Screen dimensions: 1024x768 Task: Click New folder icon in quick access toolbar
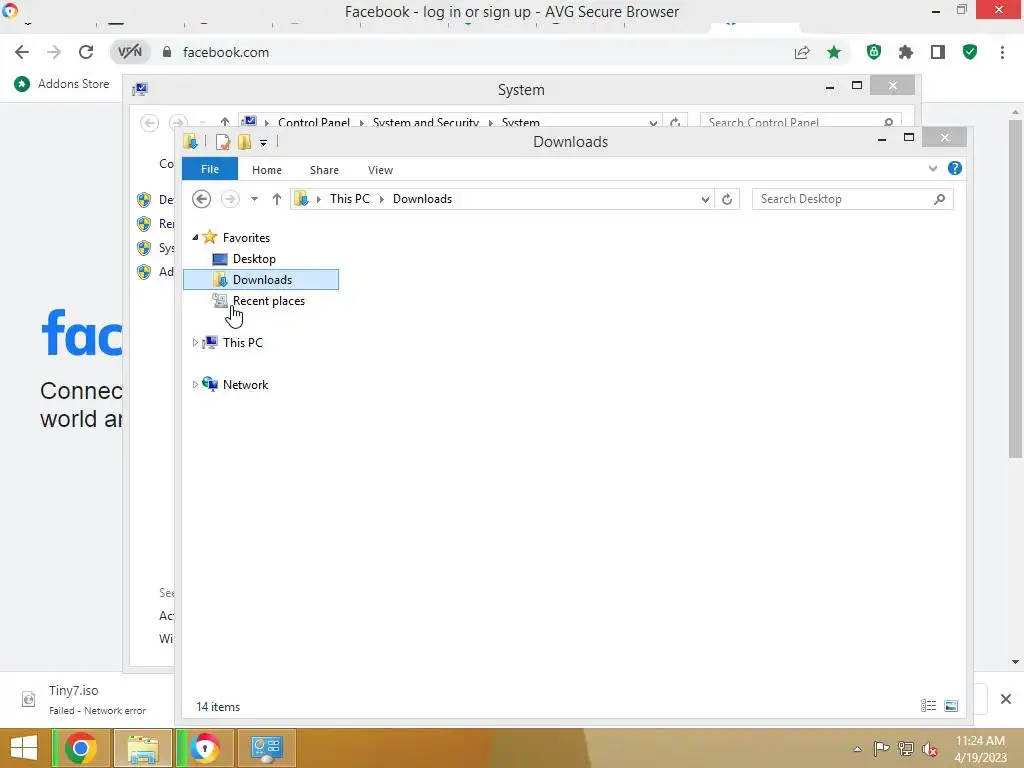tap(245, 142)
